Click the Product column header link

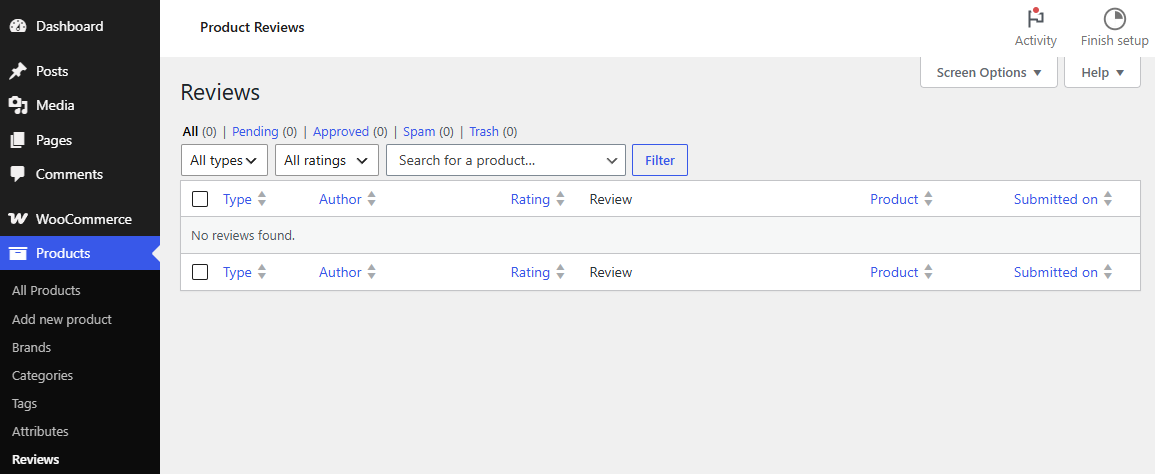[894, 199]
